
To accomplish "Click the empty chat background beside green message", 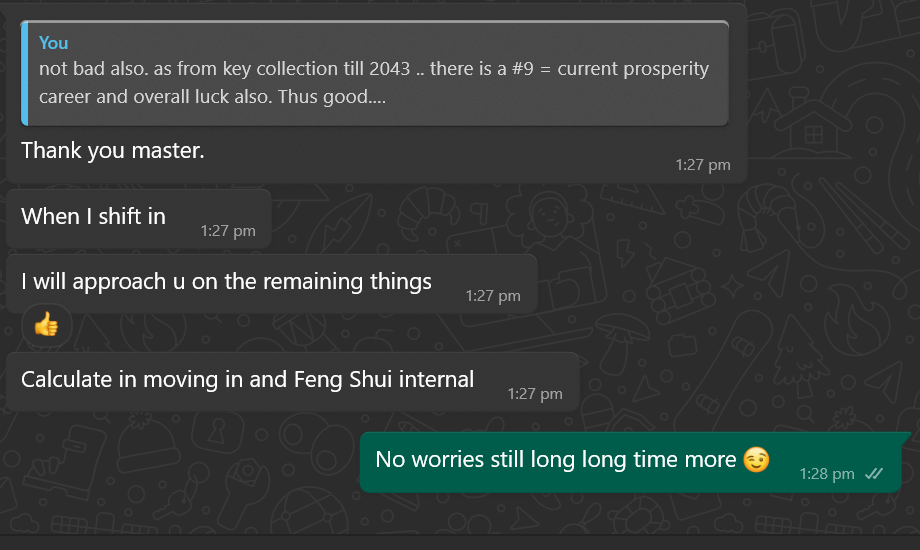I will (176, 464).
